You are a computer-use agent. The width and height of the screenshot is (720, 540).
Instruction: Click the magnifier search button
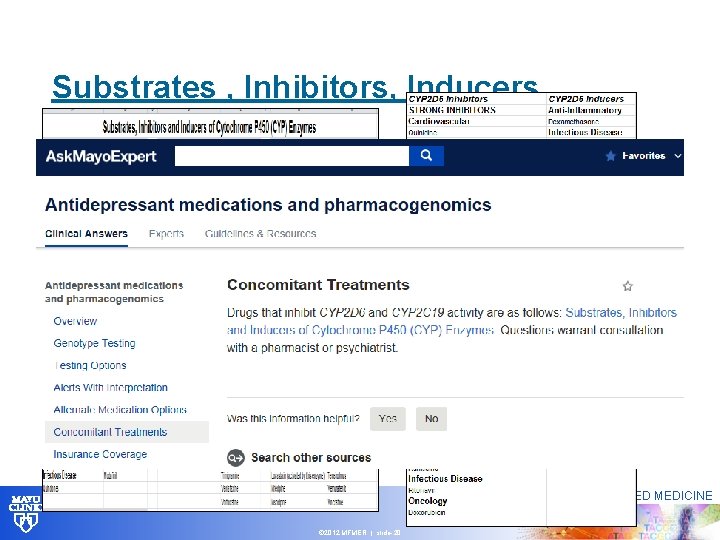pos(426,156)
